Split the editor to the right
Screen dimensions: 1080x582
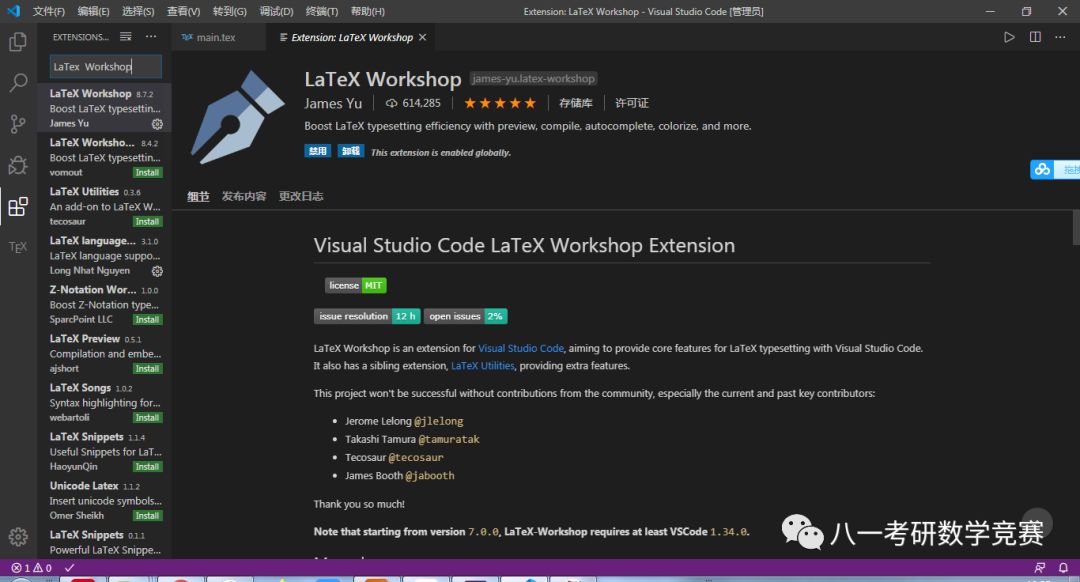1035,37
